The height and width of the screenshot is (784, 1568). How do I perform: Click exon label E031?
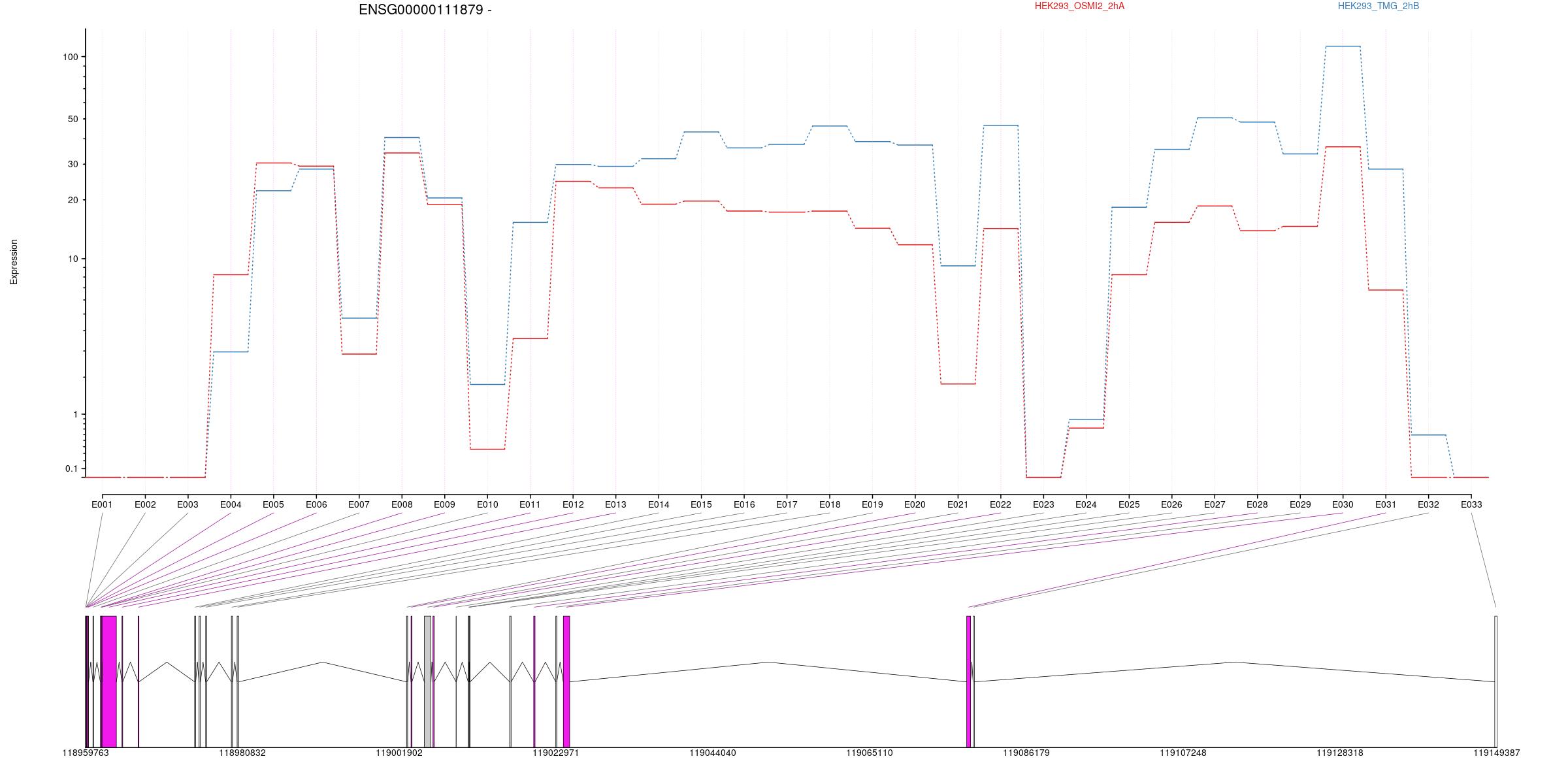1386,504
